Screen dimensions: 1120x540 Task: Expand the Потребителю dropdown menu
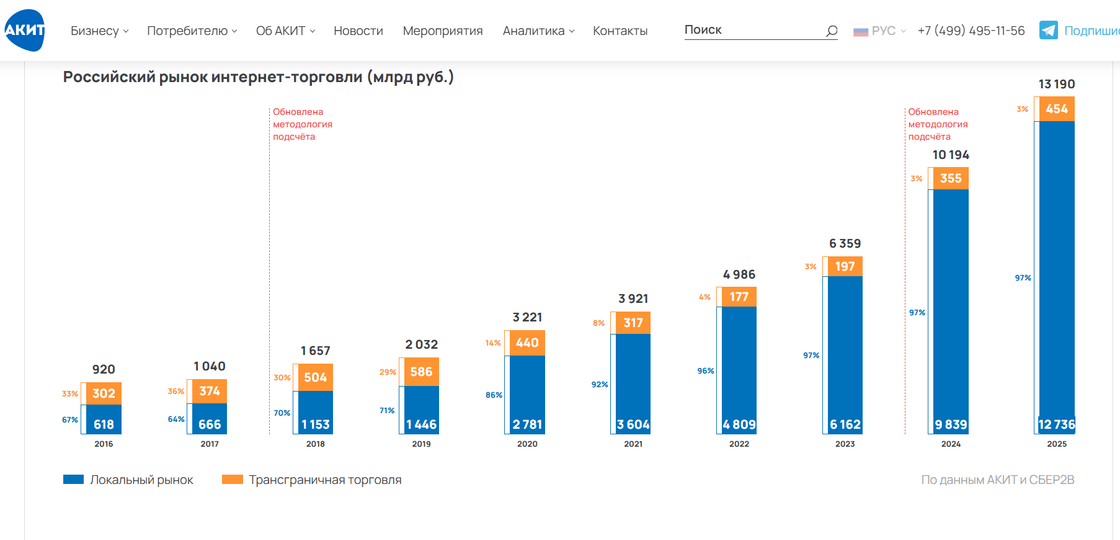click(192, 31)
